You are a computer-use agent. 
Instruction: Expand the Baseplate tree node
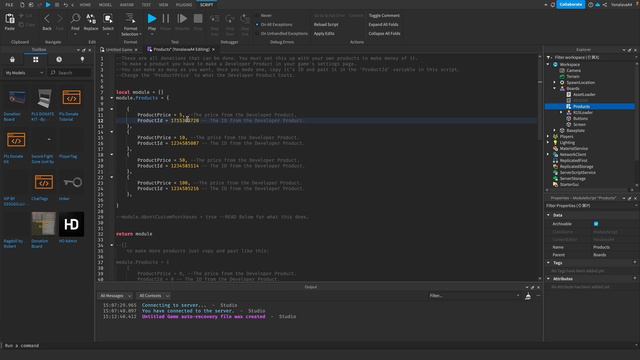pos(555,131)
